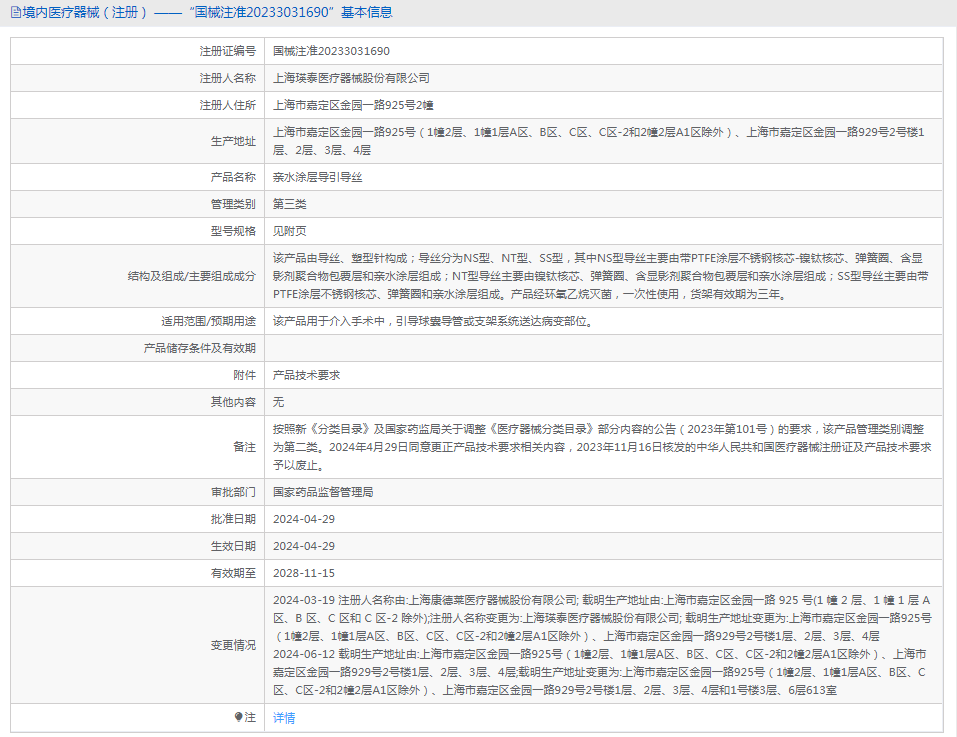Click the lightbulb icon beside 注

(x=239, y=717)
